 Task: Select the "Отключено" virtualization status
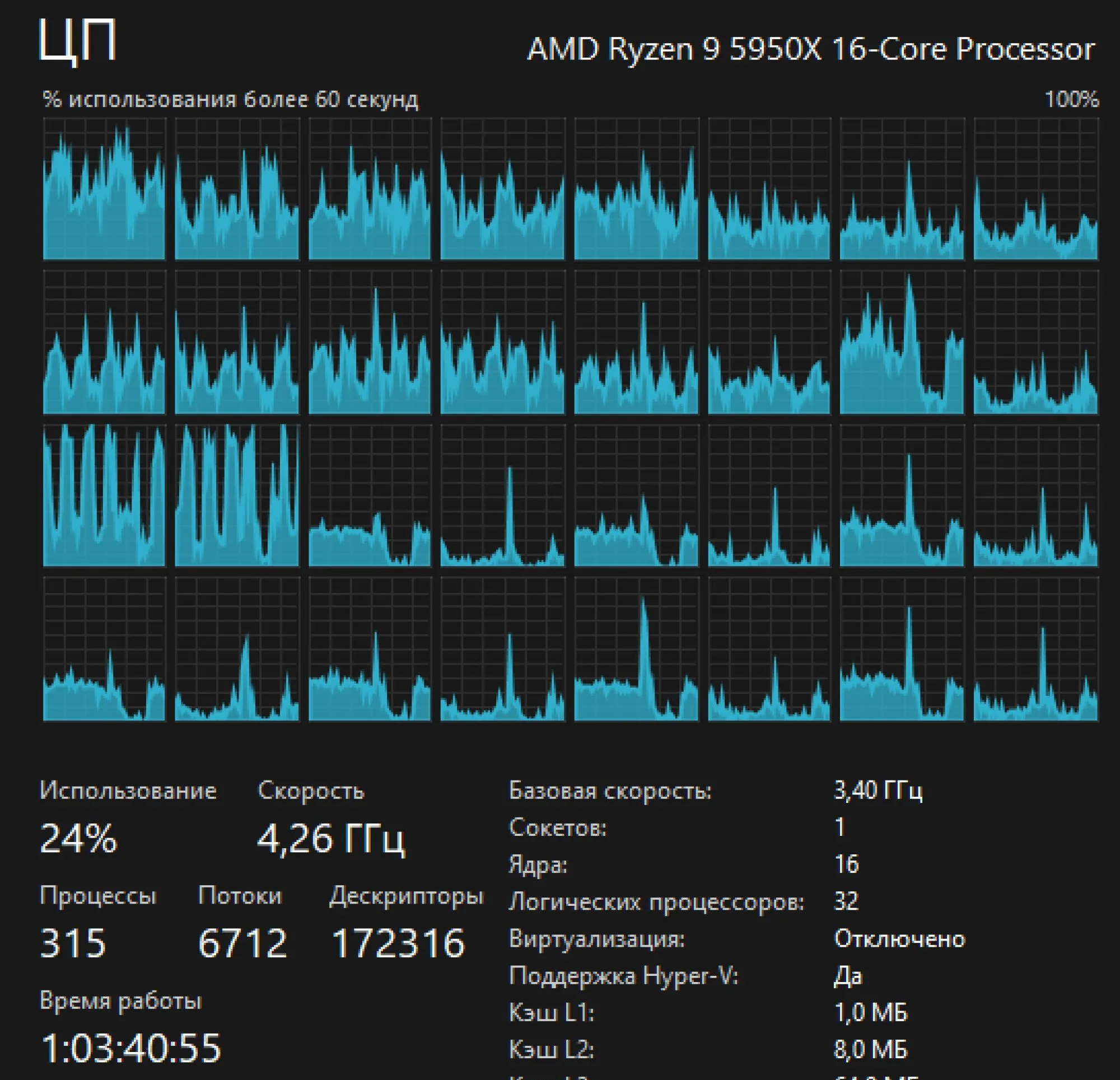pos(899,938)
